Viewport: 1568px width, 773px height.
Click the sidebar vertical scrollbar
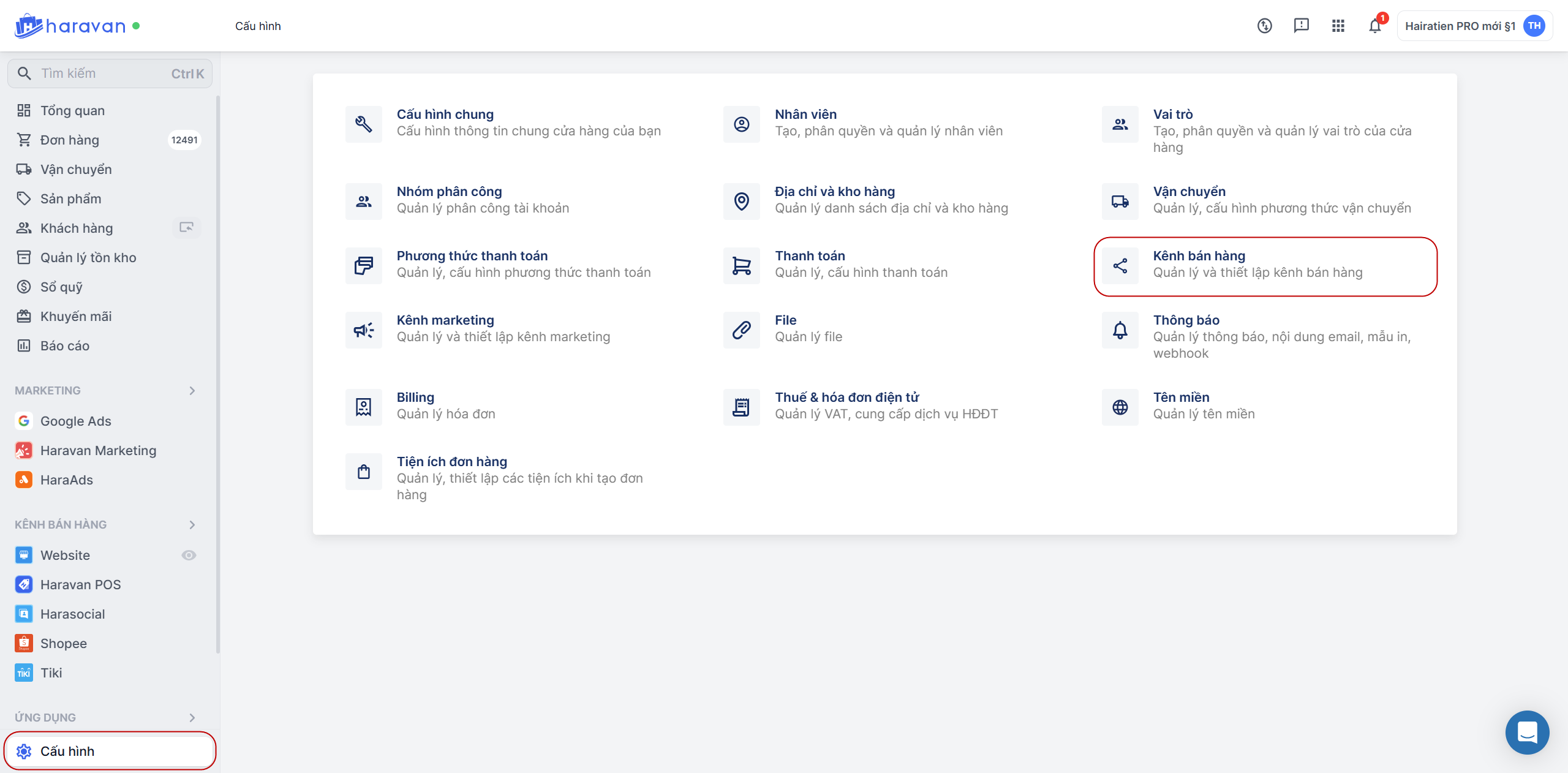click(x=217, y=368)
